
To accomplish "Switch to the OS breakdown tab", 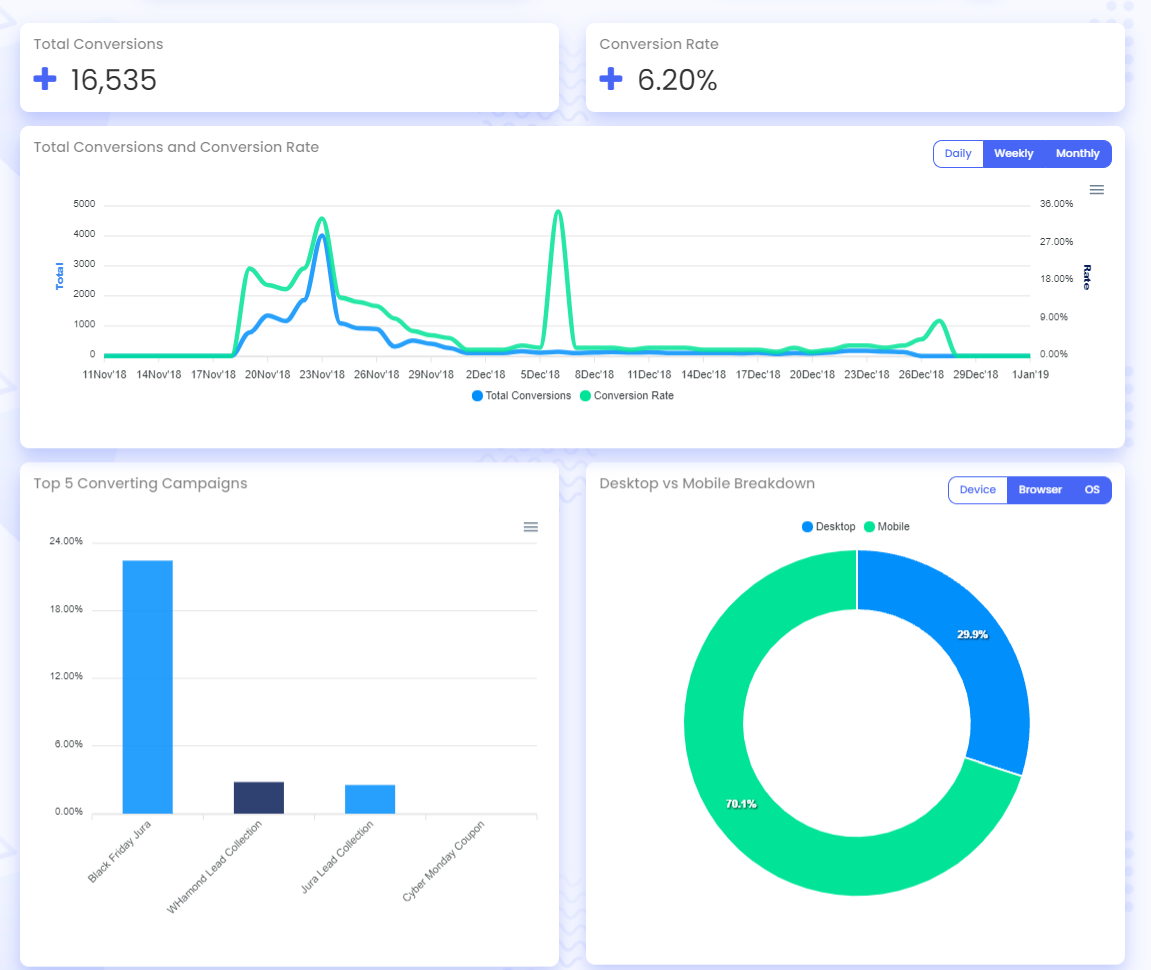I will tap(1091, 489).
